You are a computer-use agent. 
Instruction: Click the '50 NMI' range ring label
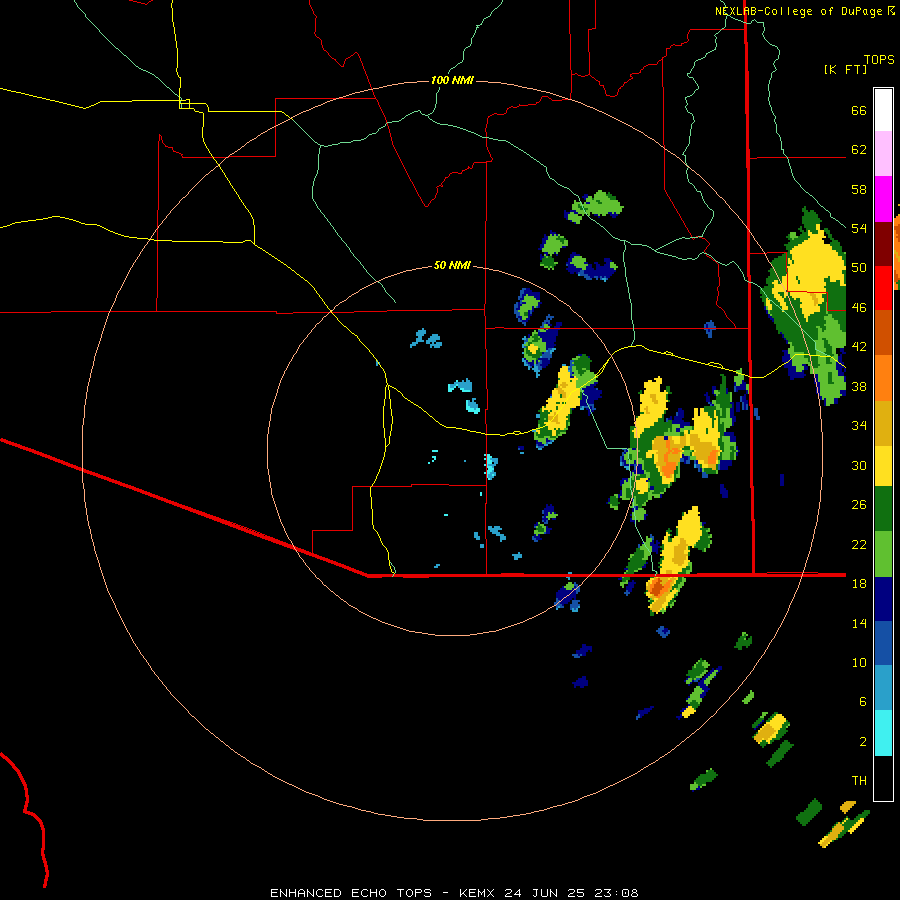[x=452, y=265]
